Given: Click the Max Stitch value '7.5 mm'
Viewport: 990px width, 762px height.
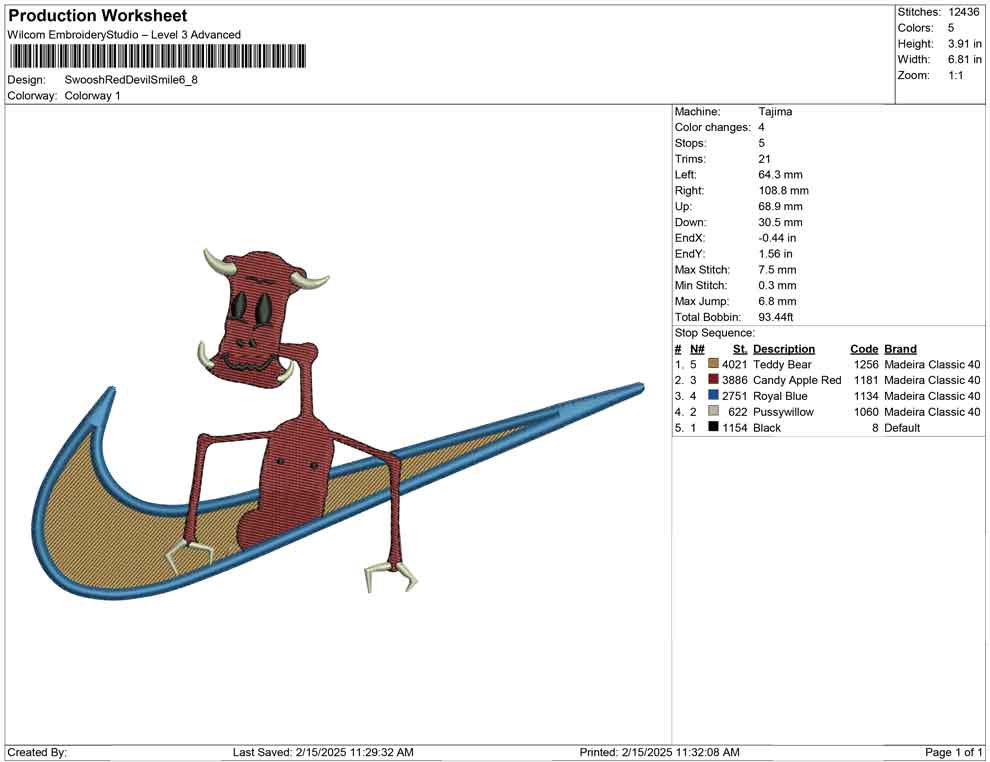Looking at the screenshot, I should [x=777, y=269].
